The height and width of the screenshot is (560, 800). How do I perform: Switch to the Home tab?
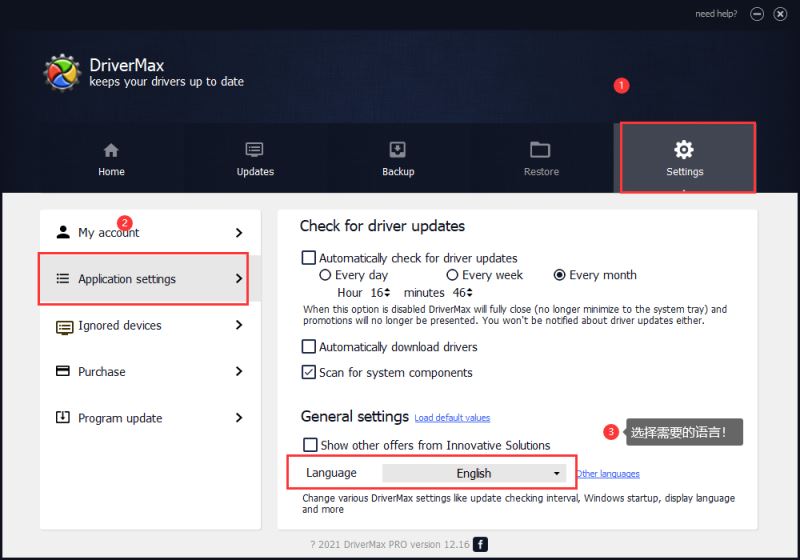[111, 158]
